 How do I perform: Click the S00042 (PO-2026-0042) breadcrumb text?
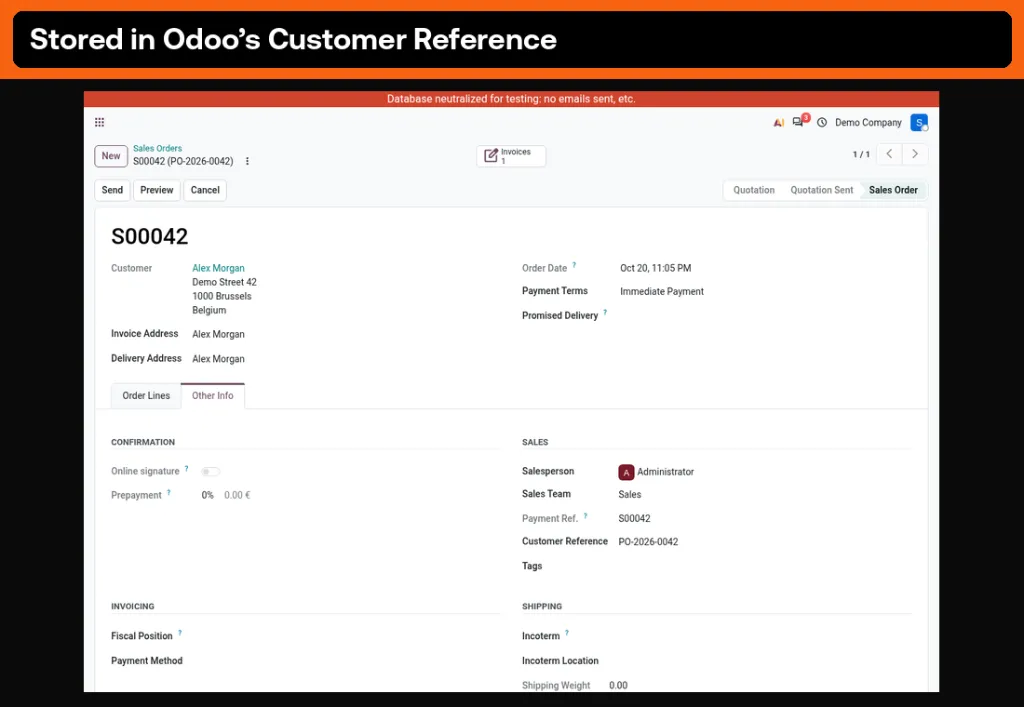[183, 161]
